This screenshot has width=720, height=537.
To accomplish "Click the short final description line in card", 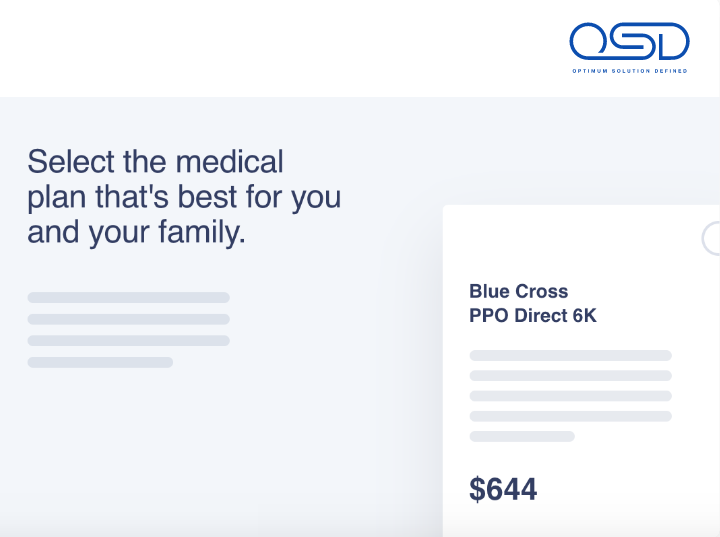I will pos(522,436).
